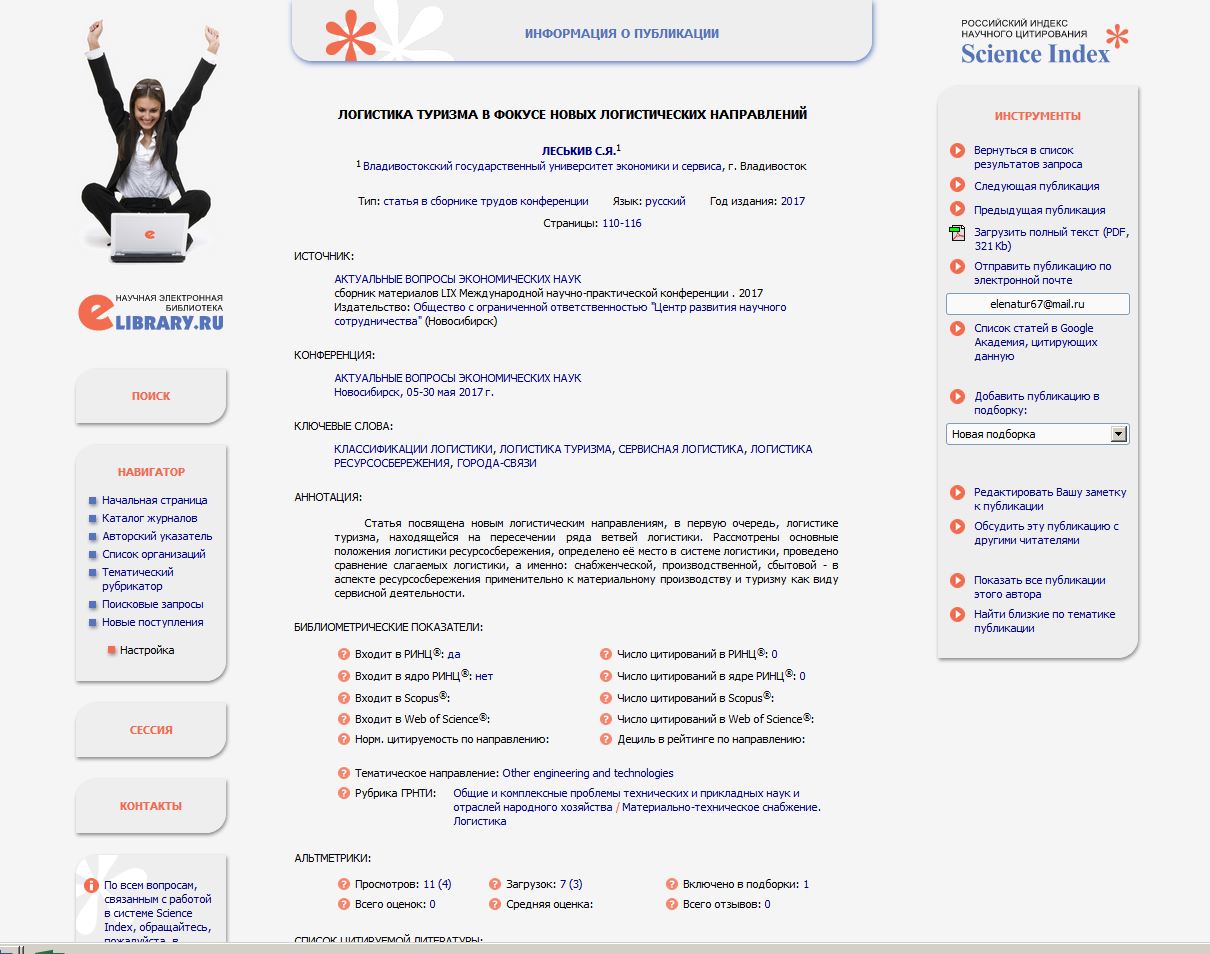The image size is (1210, 954).
Task: Click the year link 2017
Action: [793, 201]
